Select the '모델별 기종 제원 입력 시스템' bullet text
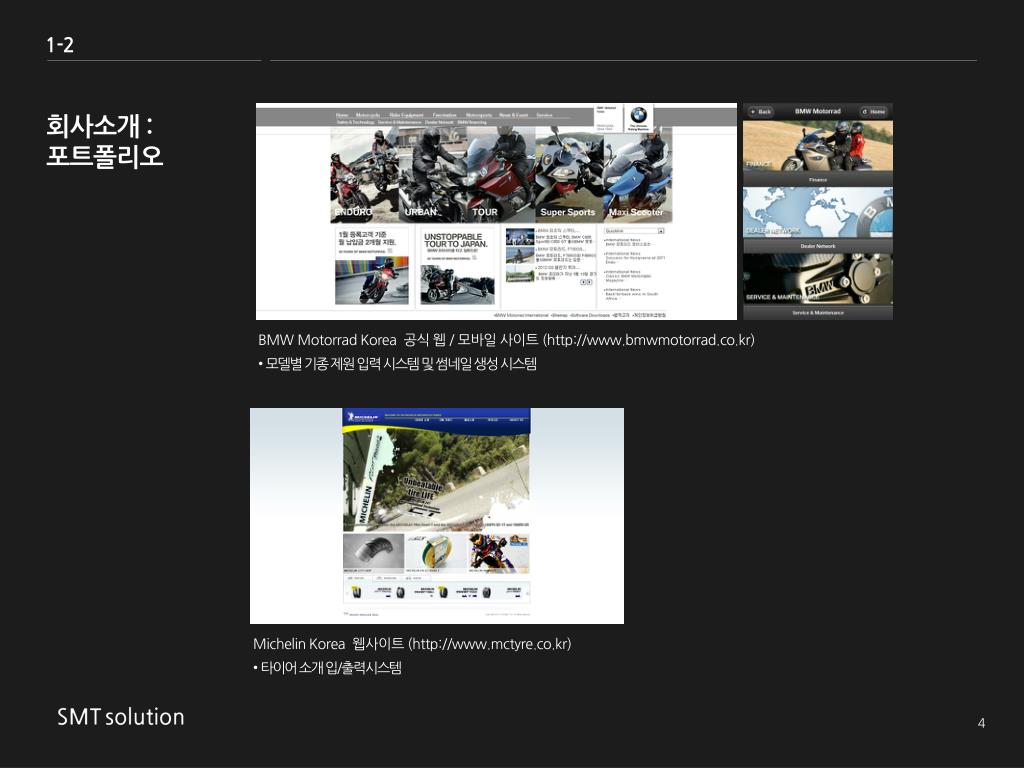Screen dimensions: 1024x768 (x=342, y=364)
